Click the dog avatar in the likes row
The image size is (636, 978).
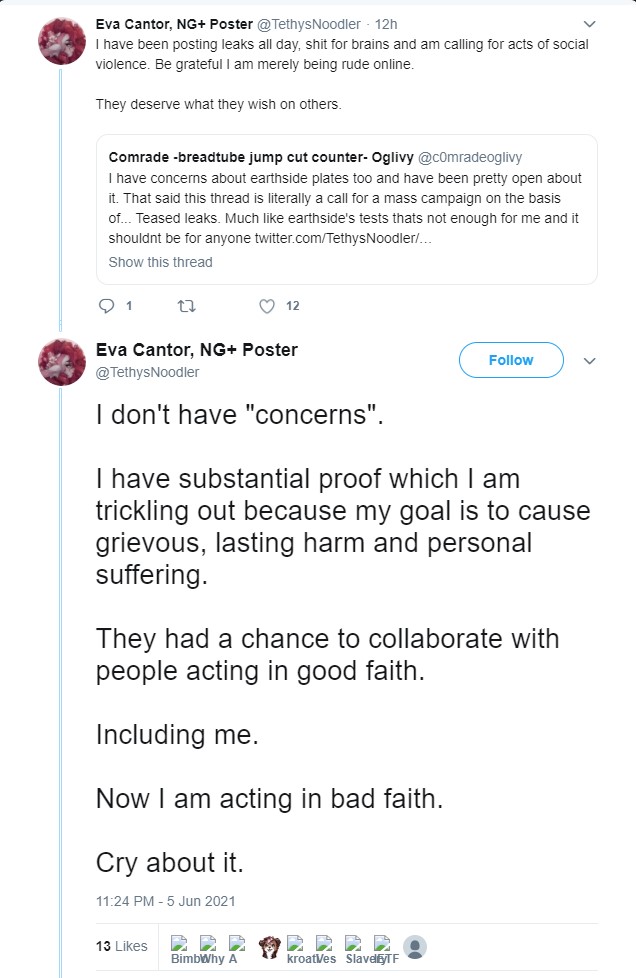pos(270,947)
